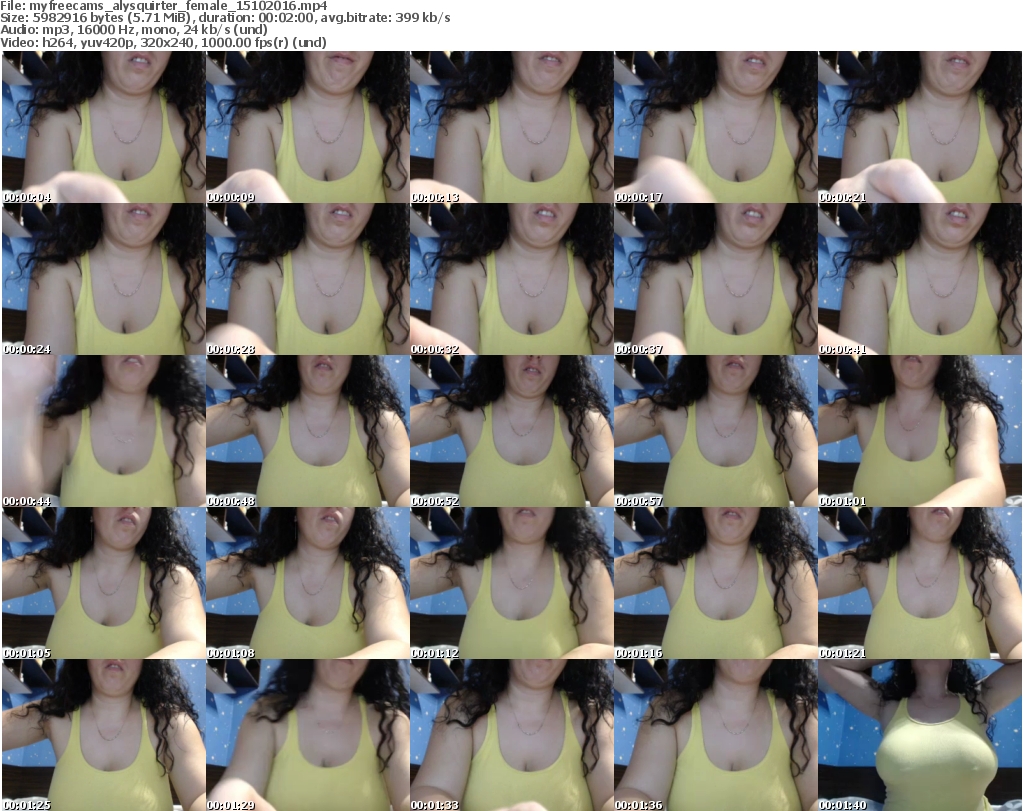Viewport: 1024px width, 811px height.
Task: Open the frame at timestamp 00:00:13
Action: point(511,127)
